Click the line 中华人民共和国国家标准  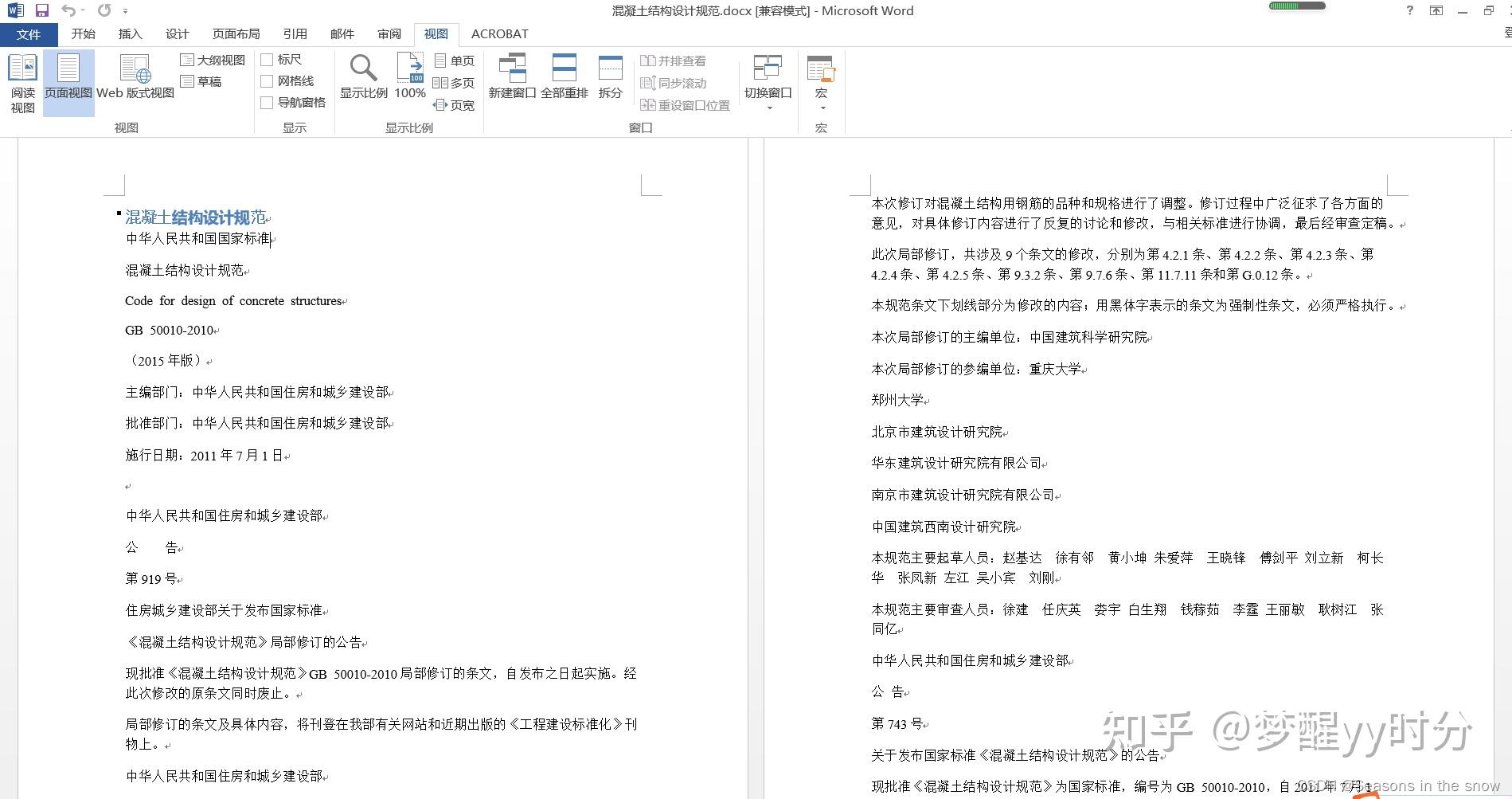(198, 239)
